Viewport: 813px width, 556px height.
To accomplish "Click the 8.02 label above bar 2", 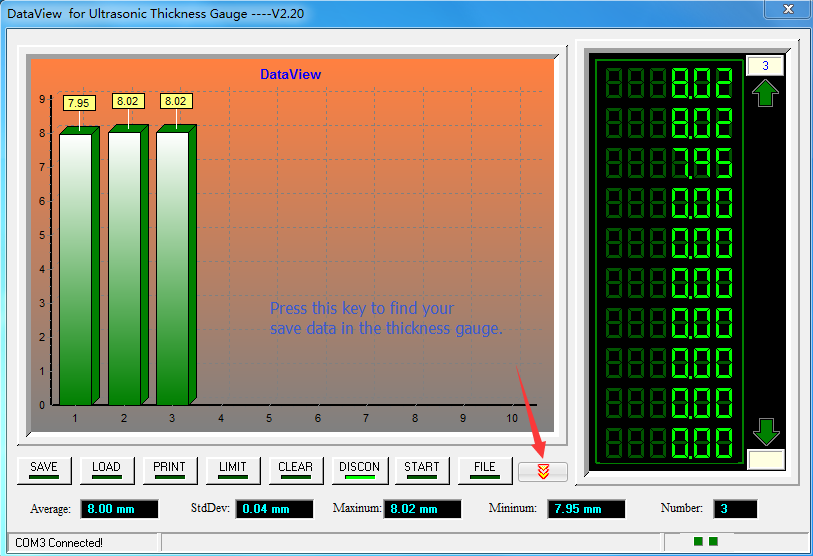I will tap(128, 101).
